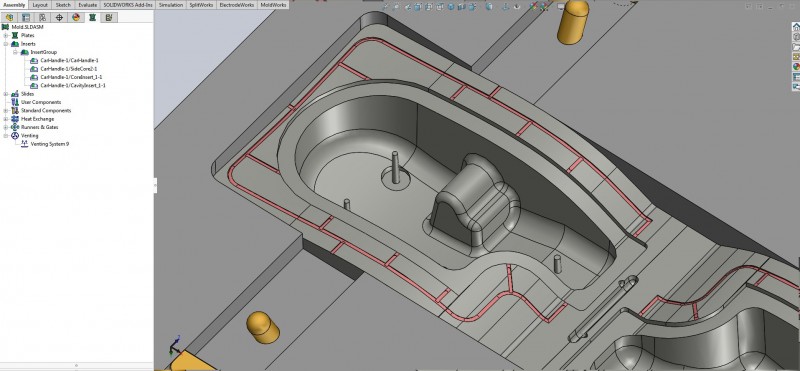Click the coordinate triad in viewport corner
This screenshot has width=800, height=371.
174,346
